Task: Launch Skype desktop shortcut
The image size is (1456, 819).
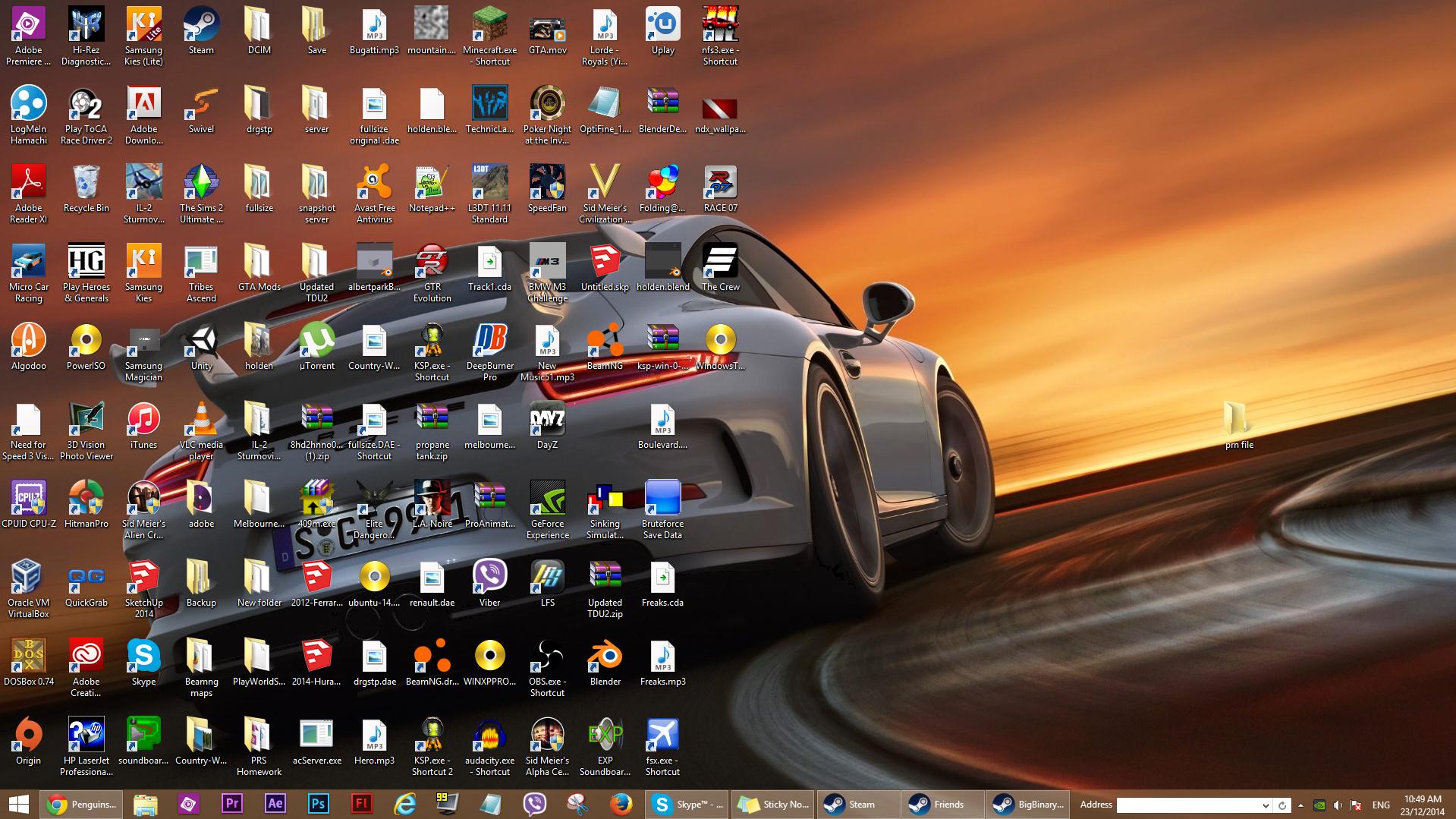Action: (143, 663)
